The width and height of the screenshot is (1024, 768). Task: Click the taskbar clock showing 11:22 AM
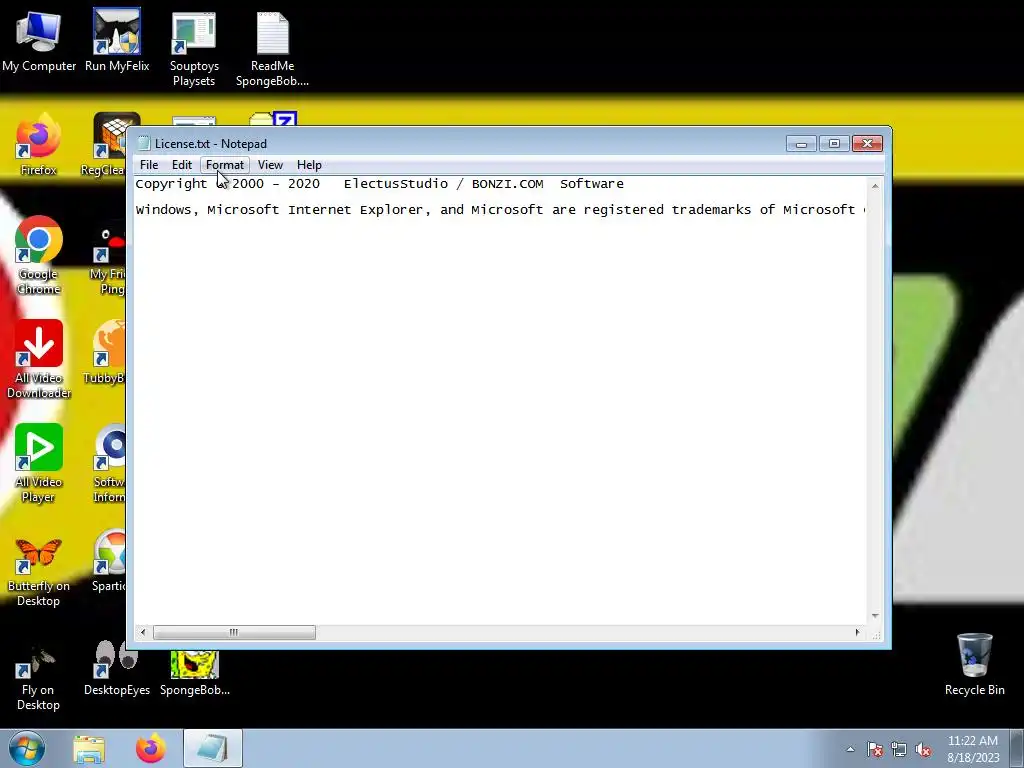click(973, 749)
